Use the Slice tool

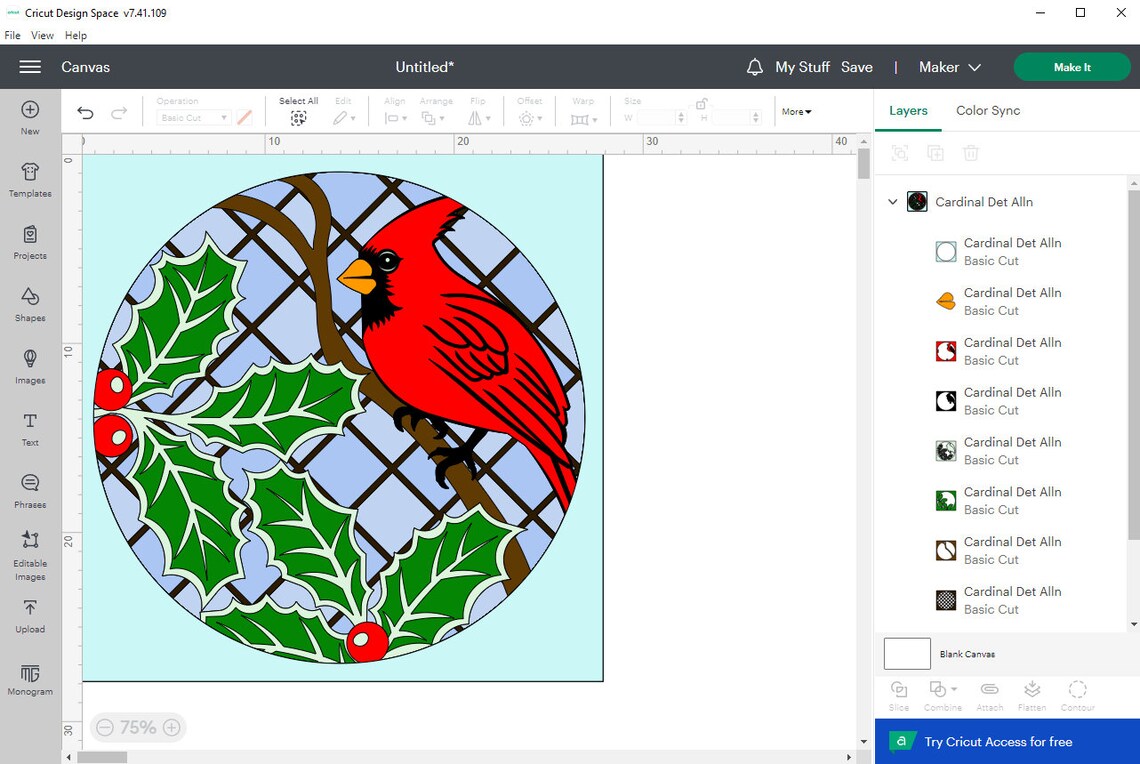coord(898,692)
